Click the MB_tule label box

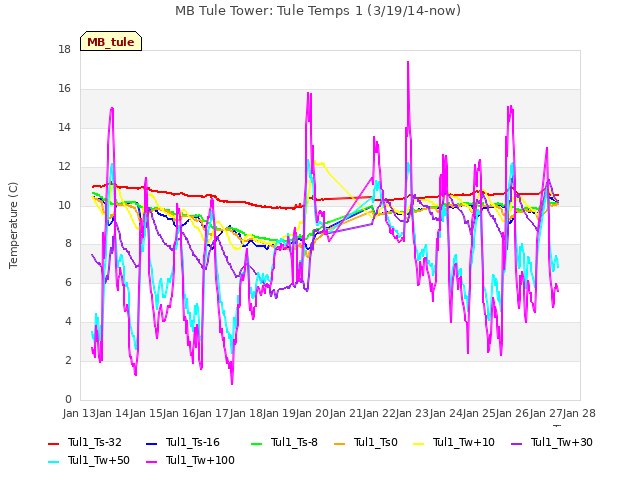(x=111, y=41)
